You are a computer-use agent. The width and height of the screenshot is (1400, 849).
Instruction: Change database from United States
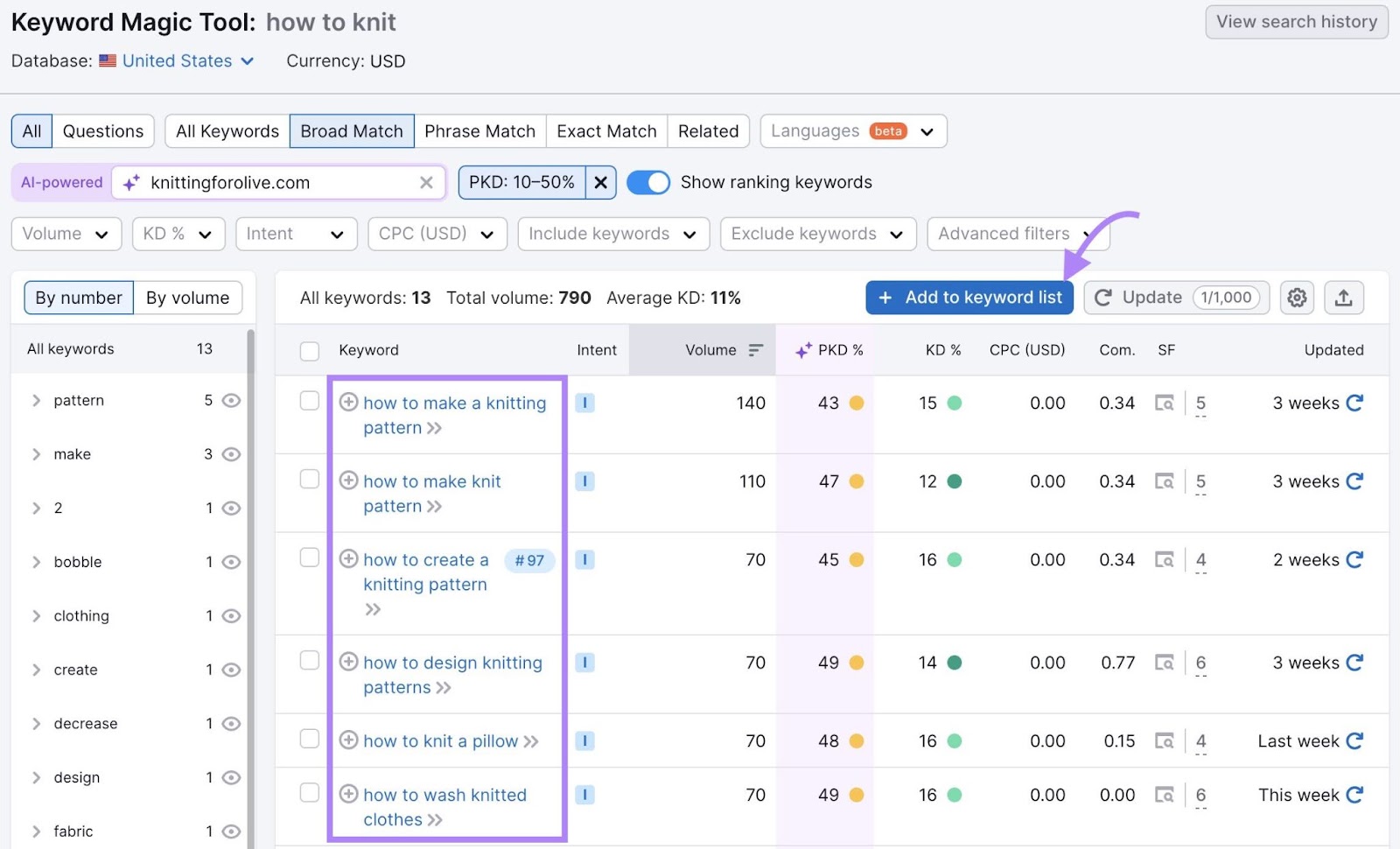point(177,60)
